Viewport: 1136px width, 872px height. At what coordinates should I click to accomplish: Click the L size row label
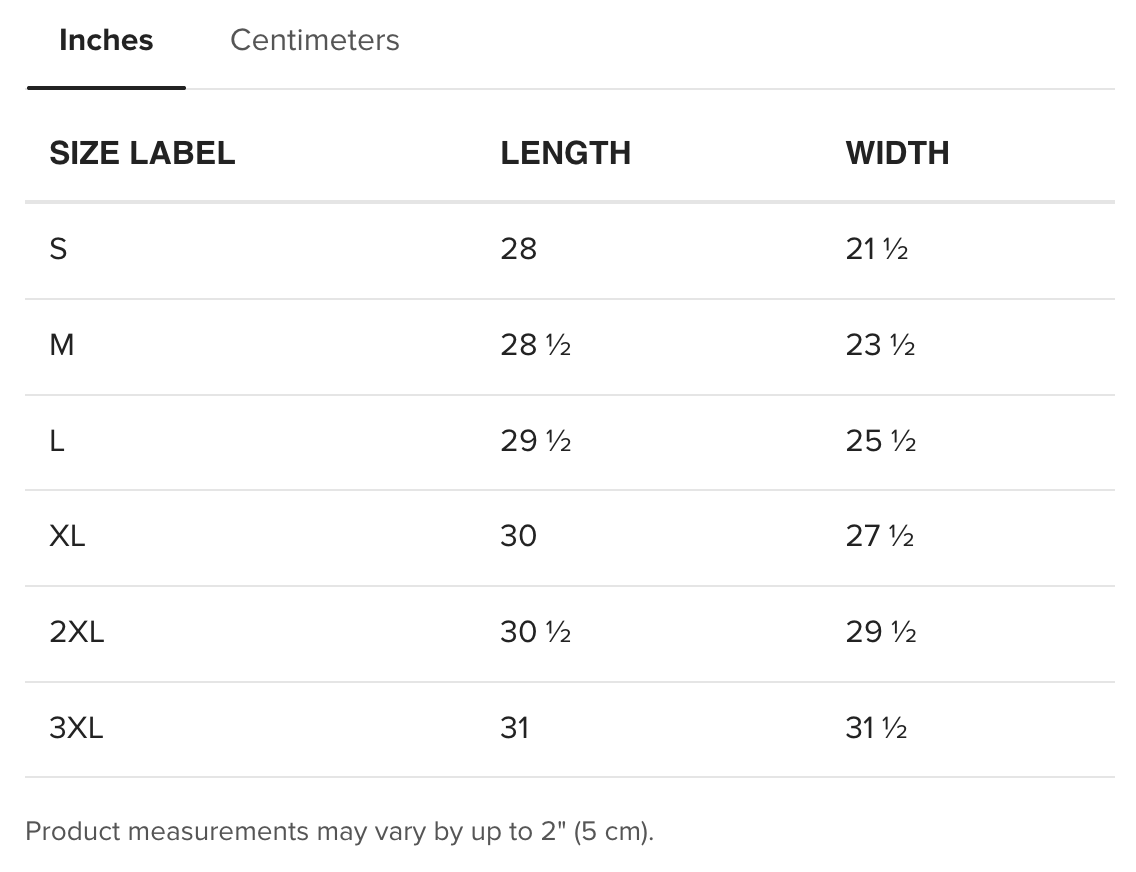[57, 441]
